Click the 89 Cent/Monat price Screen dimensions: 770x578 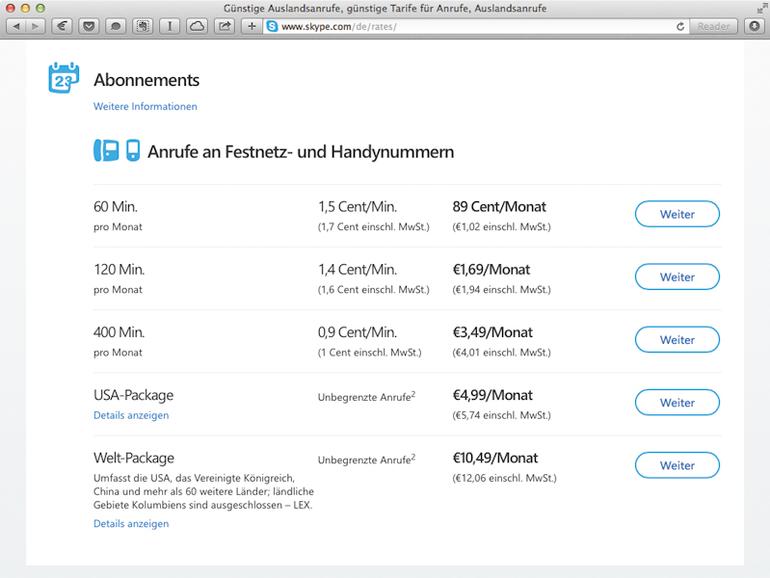coord(499,207)
